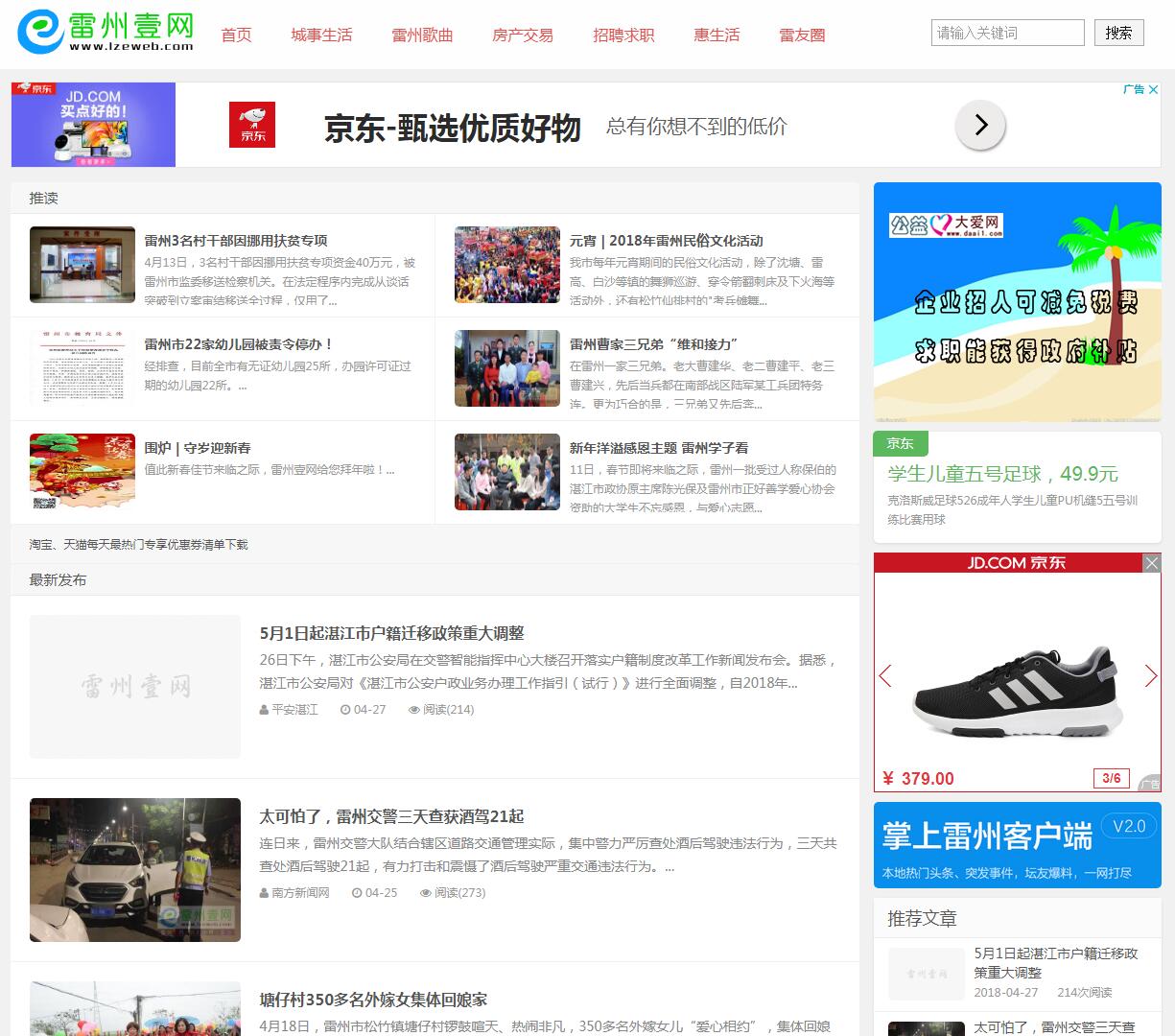This screenshot has height=1036, width=1175.
Task: Open thumbnail for 雷州3名村干部 article
Action: coord(82,265)
